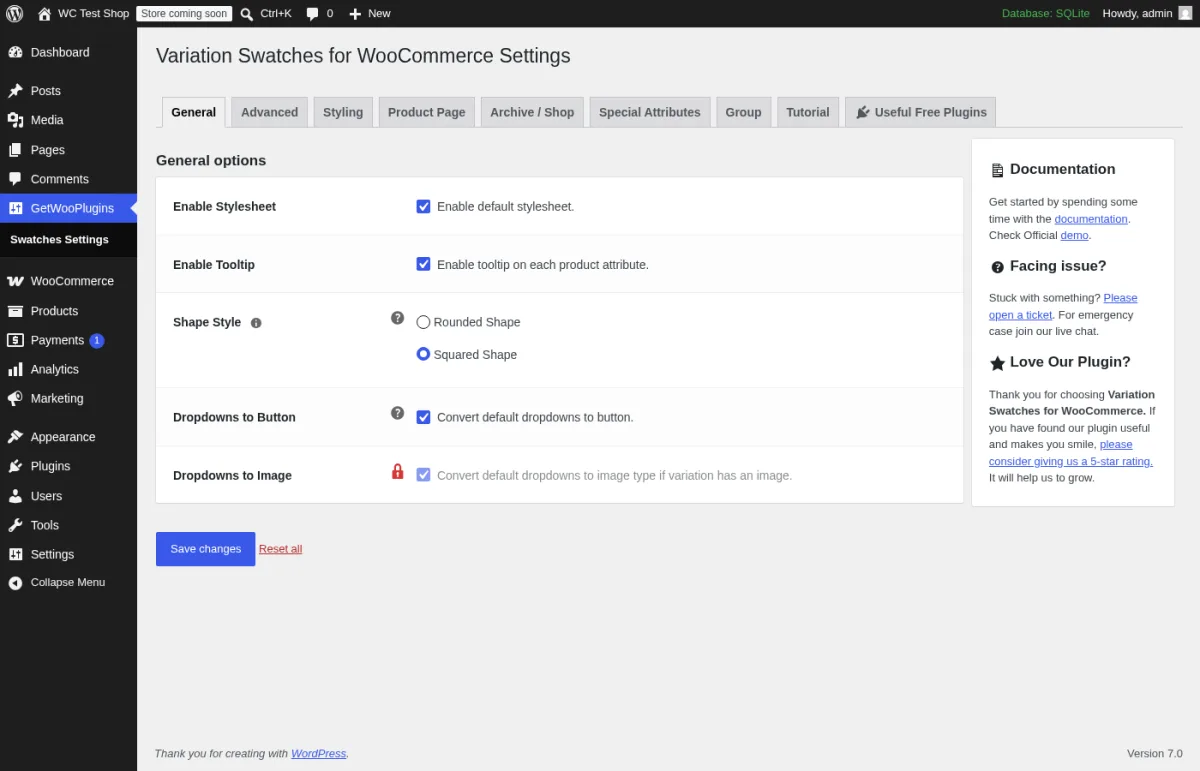Click the plus New icon in admin bar

355,14
